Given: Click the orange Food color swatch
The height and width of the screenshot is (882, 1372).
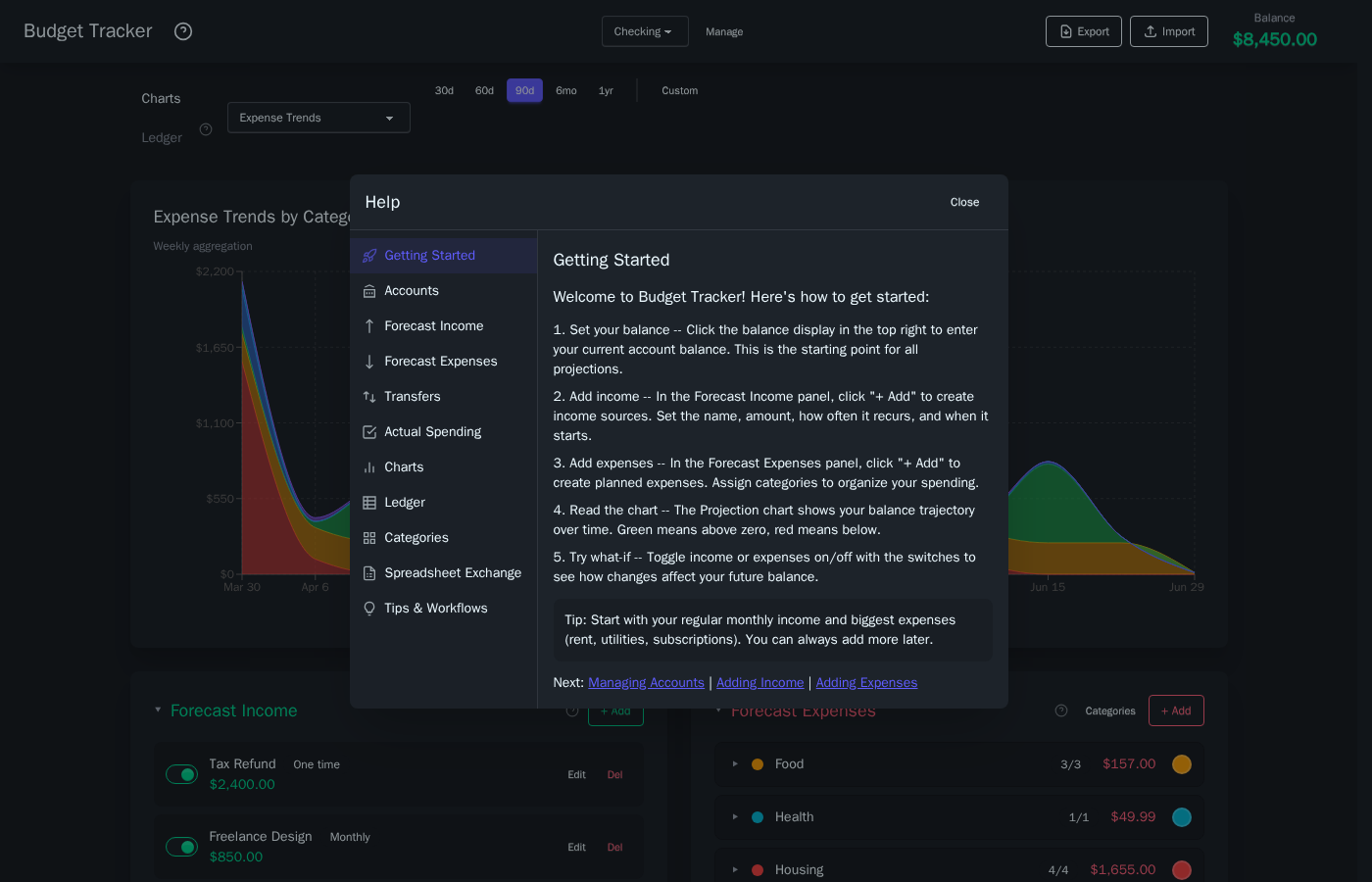Looking at the screenshot, I should click(x=1182, y=764).
